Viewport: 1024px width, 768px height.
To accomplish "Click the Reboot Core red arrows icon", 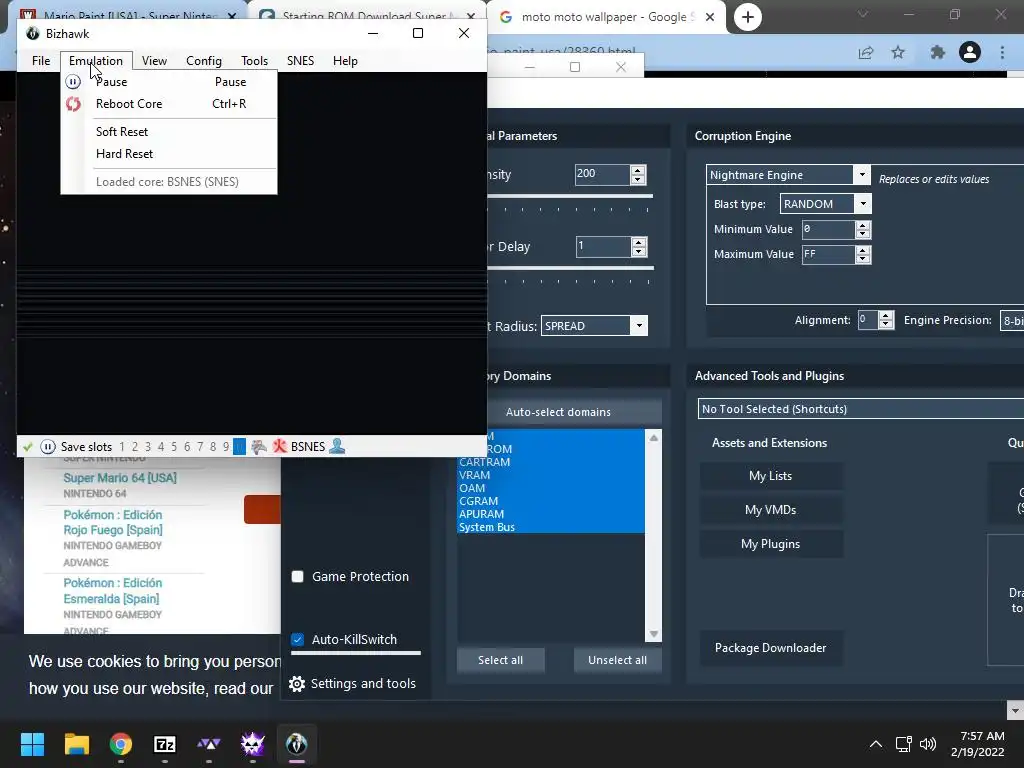I will (73, 104).
